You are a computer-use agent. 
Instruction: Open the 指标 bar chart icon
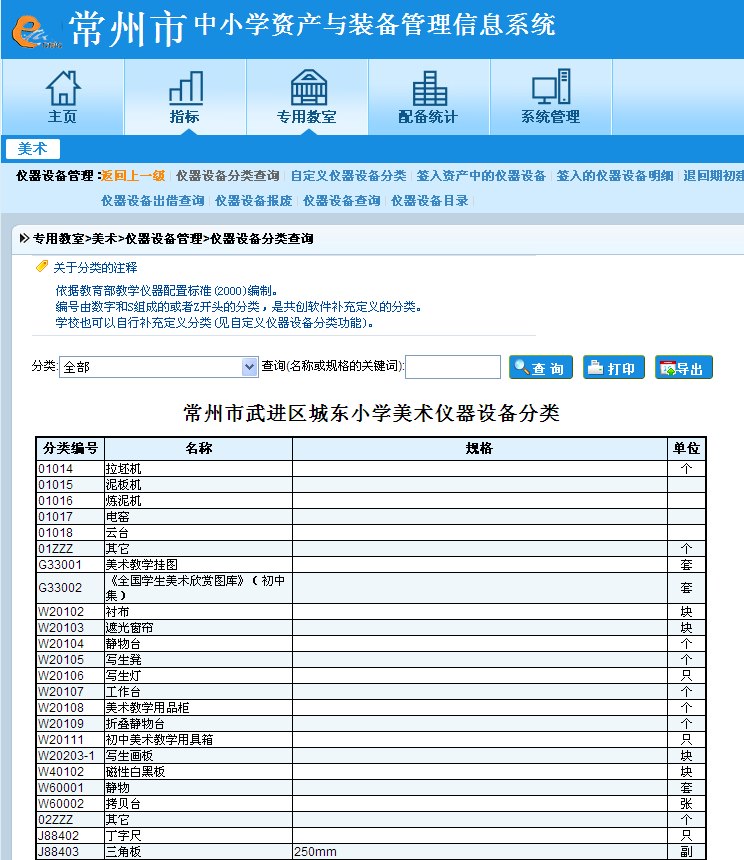pos(186,88)
